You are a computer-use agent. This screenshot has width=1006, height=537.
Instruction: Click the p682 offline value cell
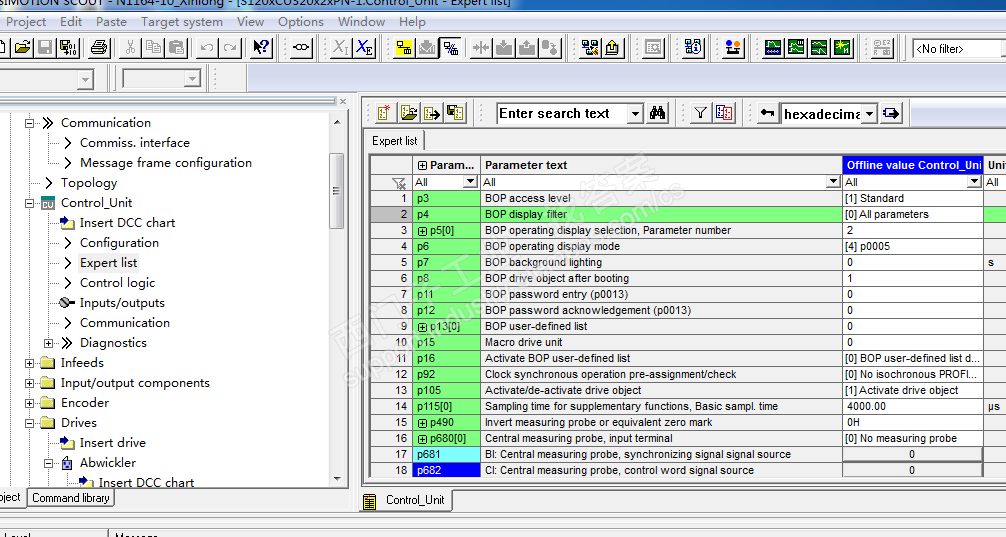911,471
